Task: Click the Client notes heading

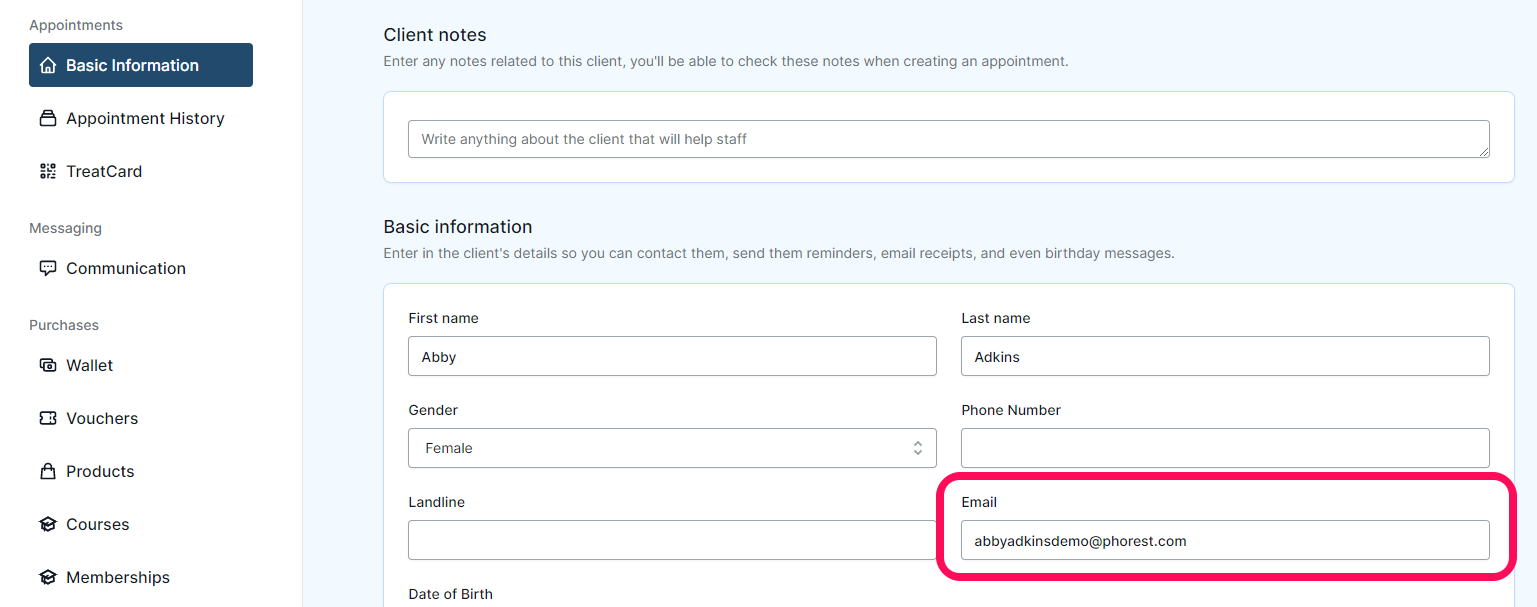Action: (x=435, y=35)
